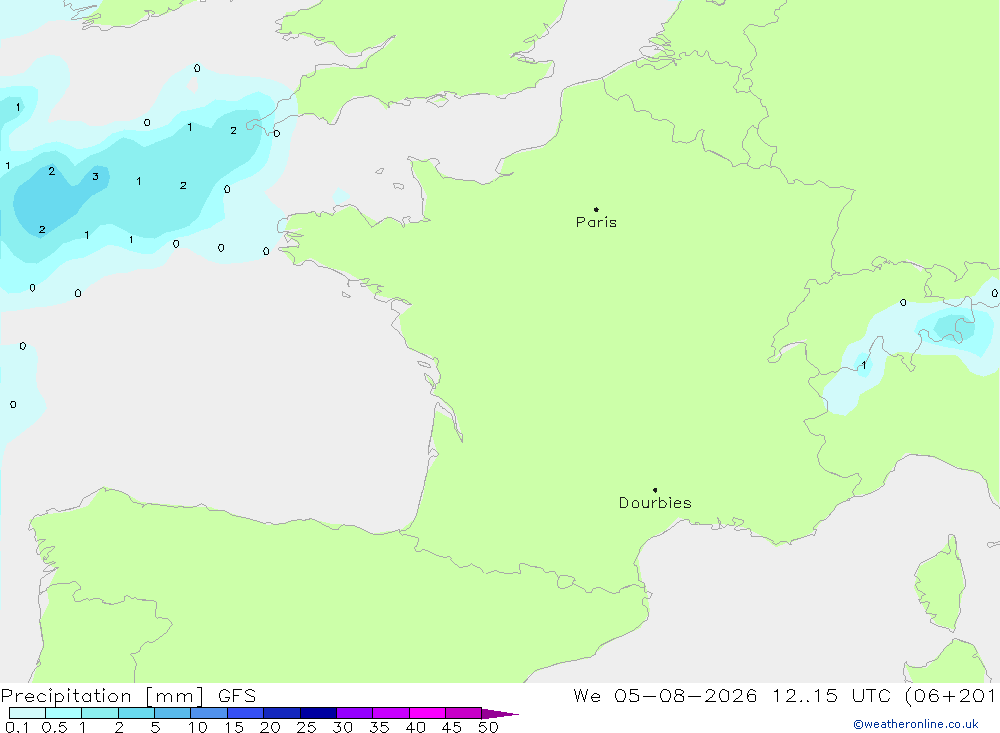Click the purple arrow end of the legend
This screenshot has height=733, width=1000.
coord(500,713)
